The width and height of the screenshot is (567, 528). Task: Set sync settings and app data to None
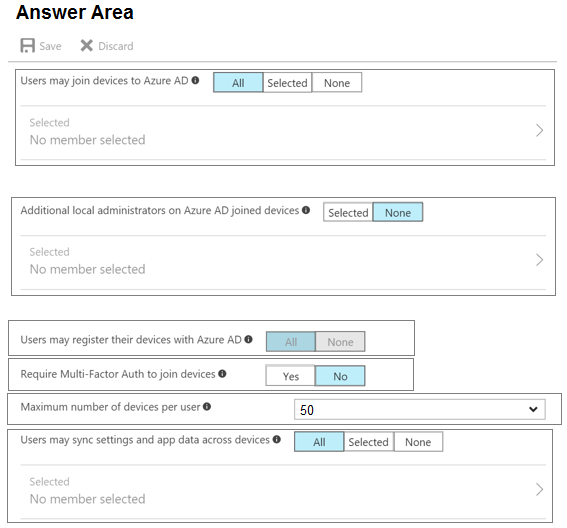(x=418, y=442)
